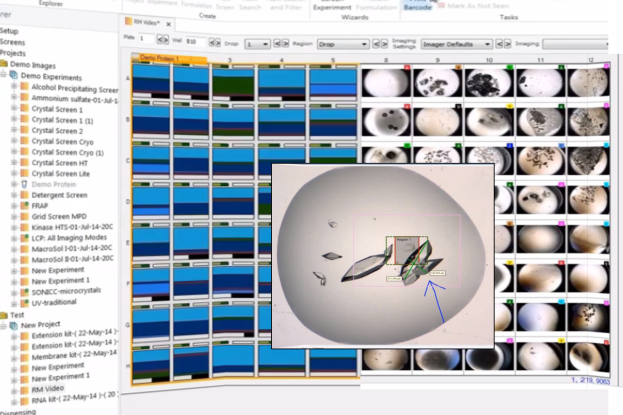Go to next drop arrow
623x415 pixels.
285,43
